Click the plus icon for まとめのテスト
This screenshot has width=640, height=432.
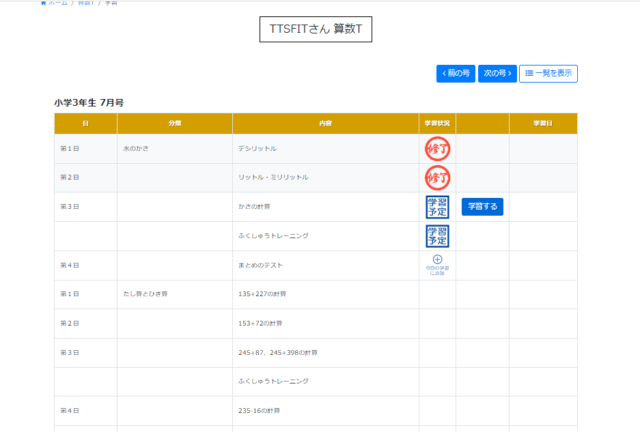437,260
